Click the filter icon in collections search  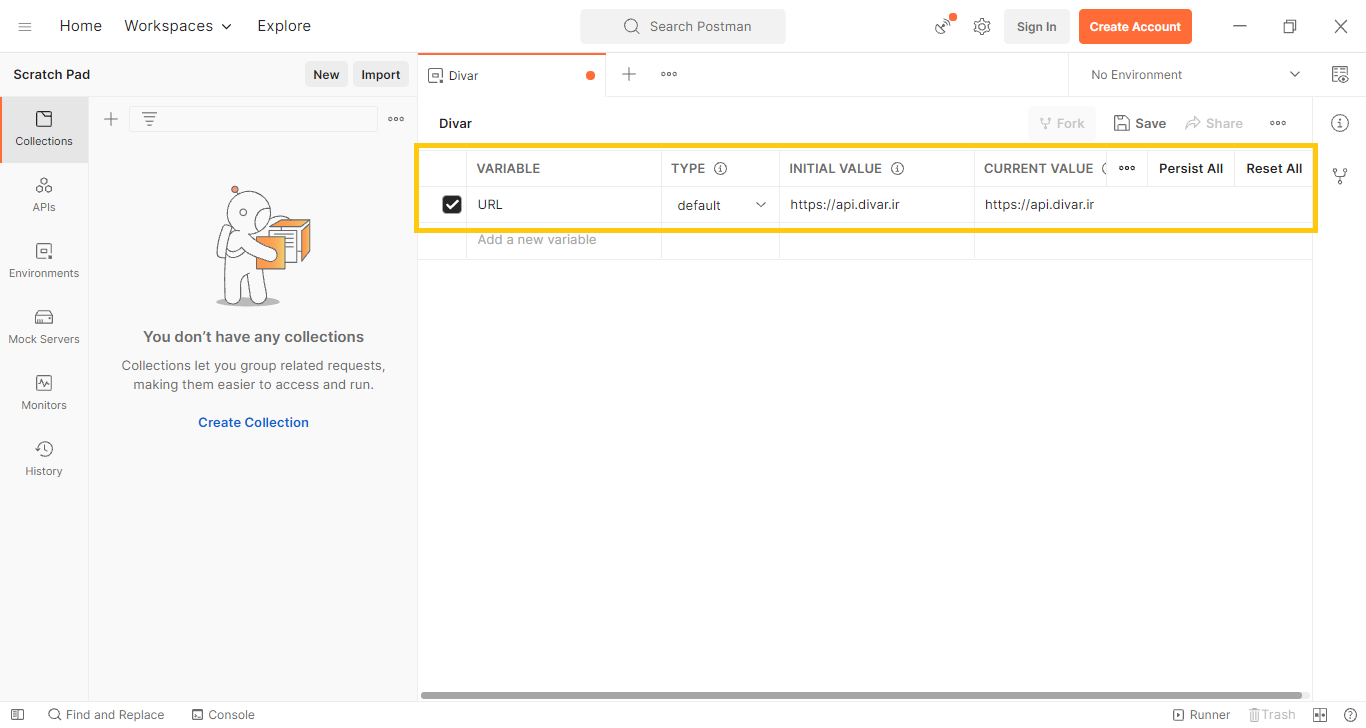149,119
